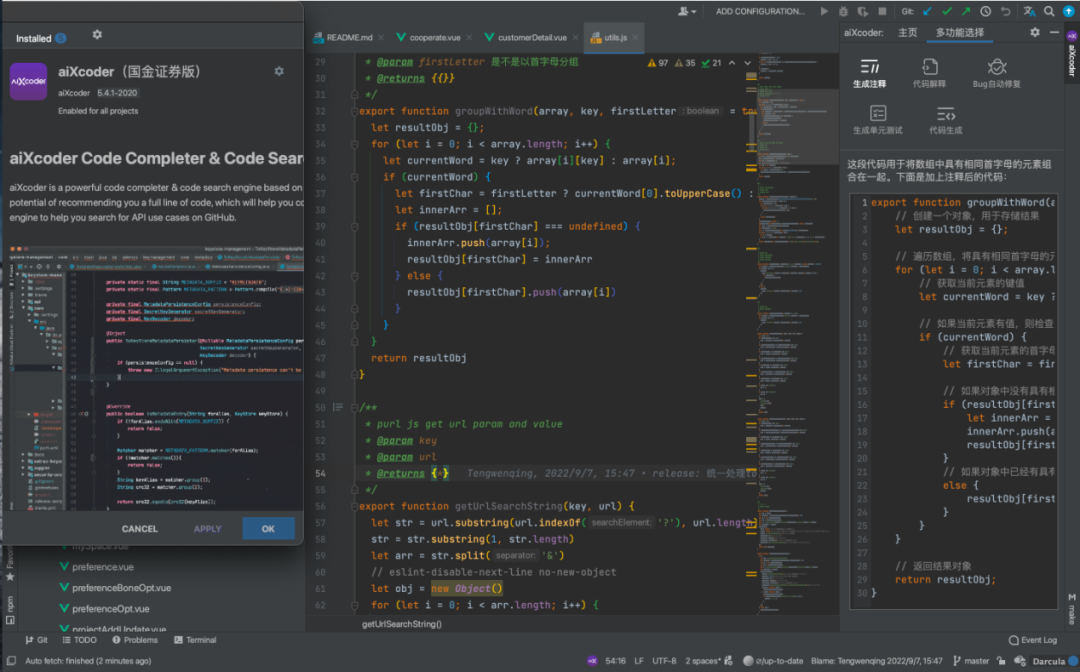Image resolution: width=1080 pixels, height=672 pixels.
Task: Open the LF line separator selector
Action: tap(639, 661)
